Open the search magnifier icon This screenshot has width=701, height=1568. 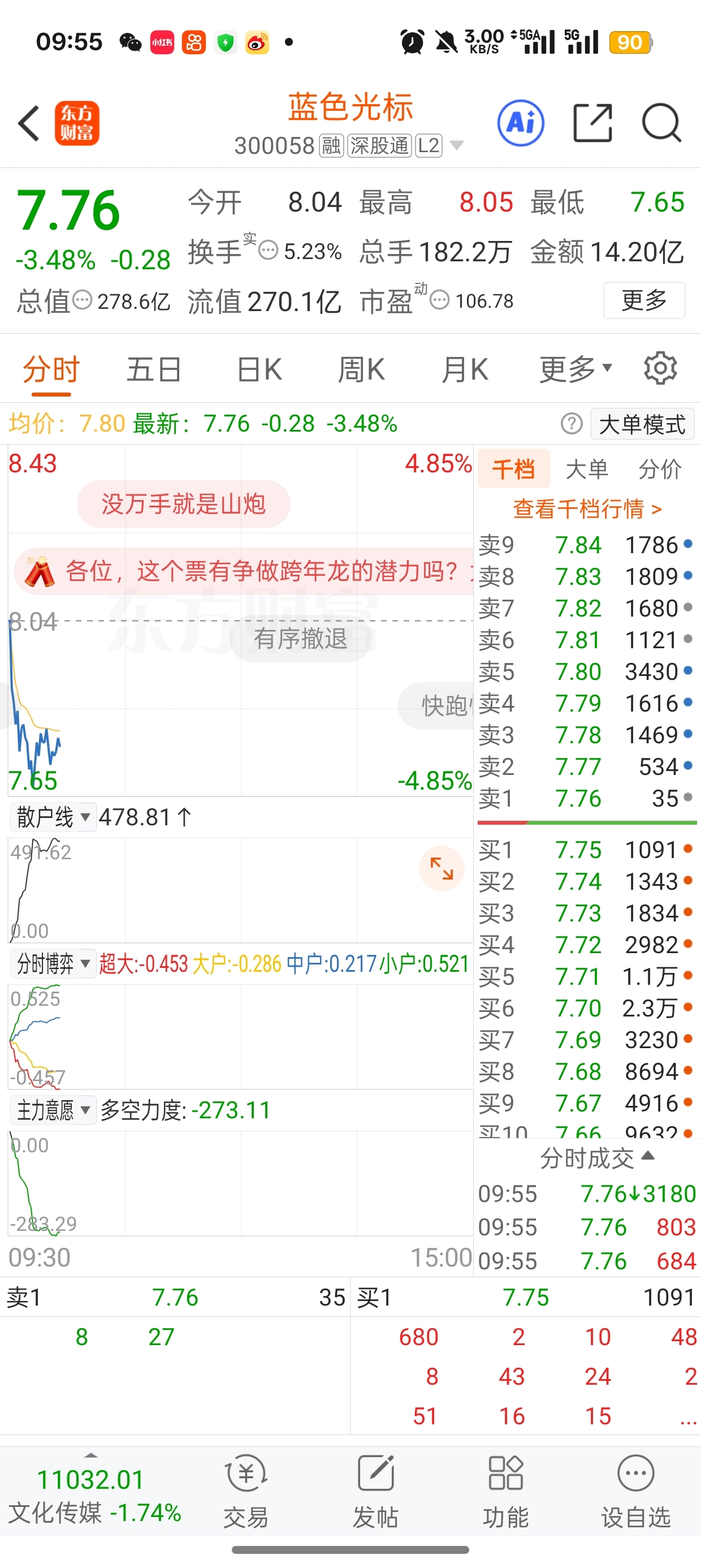tap(661, 123)
